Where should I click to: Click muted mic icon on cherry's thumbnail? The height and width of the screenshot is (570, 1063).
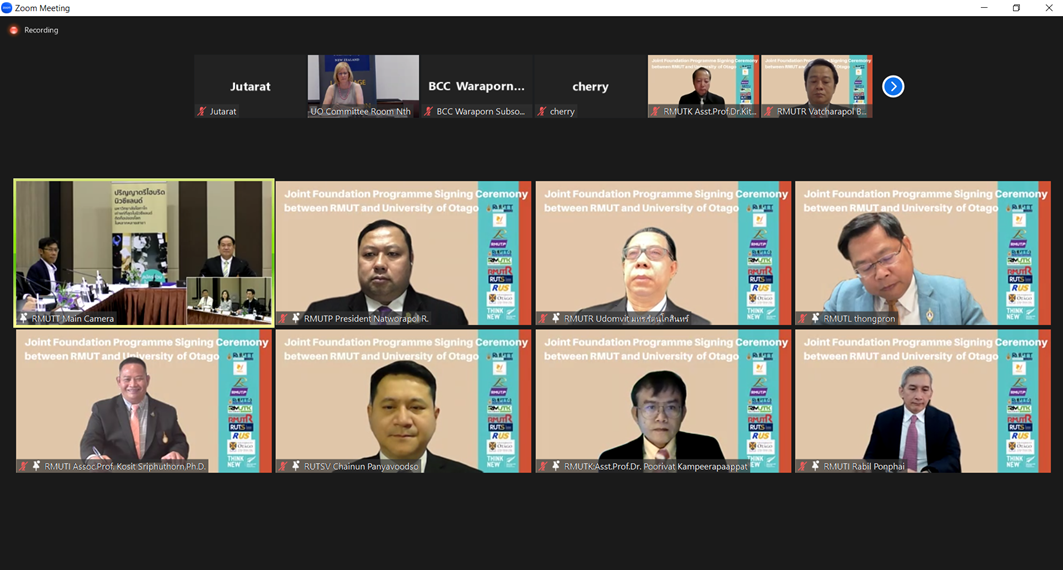542,111
